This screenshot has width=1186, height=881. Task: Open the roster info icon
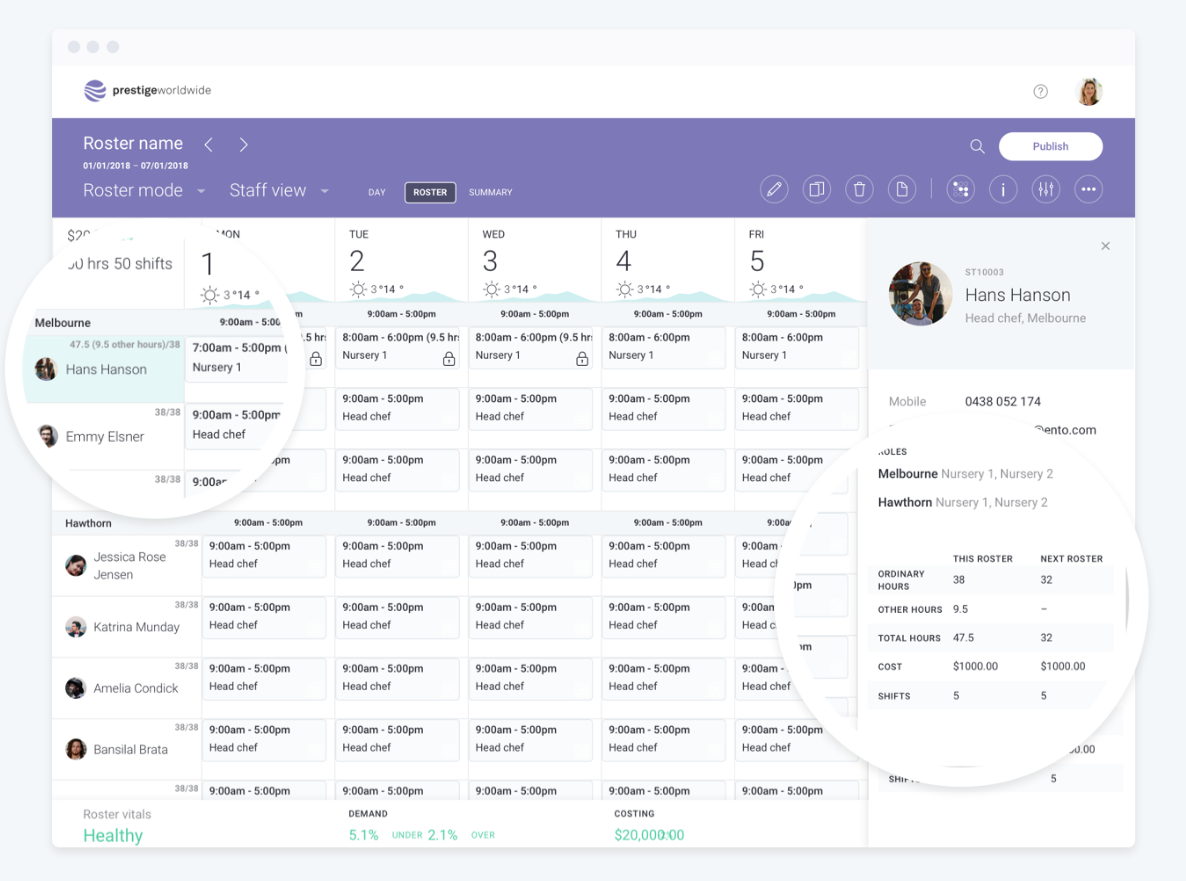tap(1004, 189)
